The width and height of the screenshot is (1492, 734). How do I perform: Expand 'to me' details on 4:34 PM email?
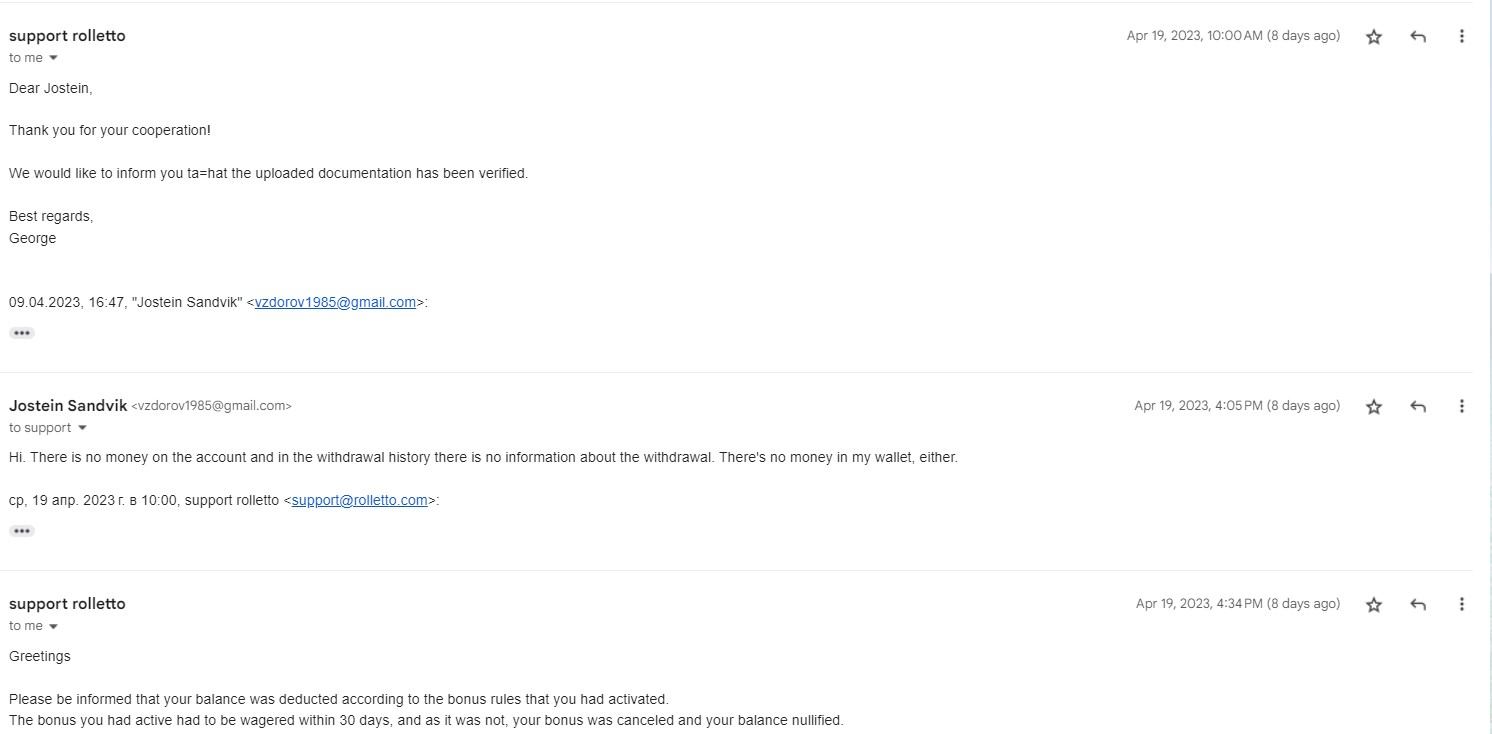(54, 626)
